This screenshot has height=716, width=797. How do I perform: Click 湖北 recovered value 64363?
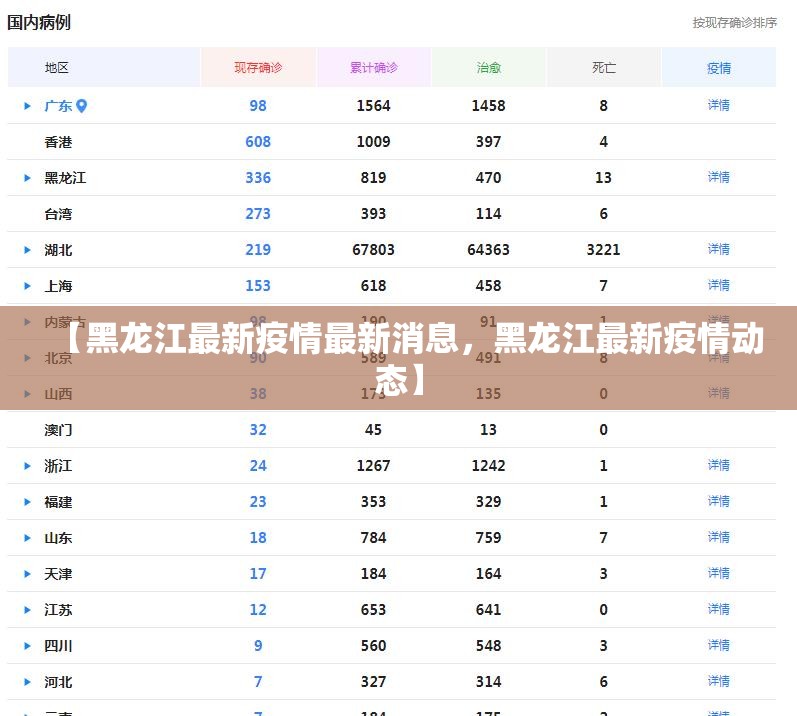(488, 250)
